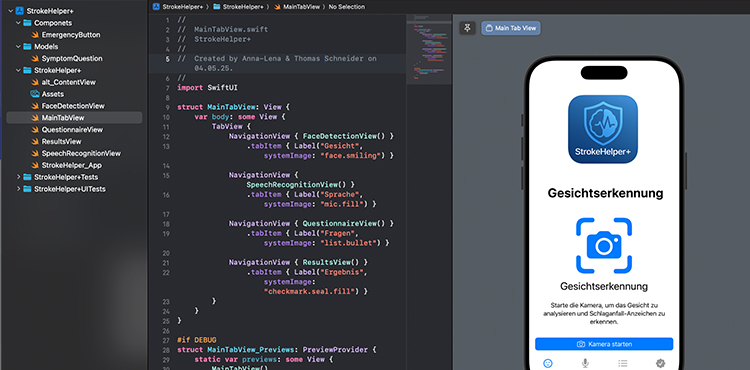Screen dimensions: 750x370
Task: Expand the StrokeHelper+UITests folder
Action: [18, 189]
